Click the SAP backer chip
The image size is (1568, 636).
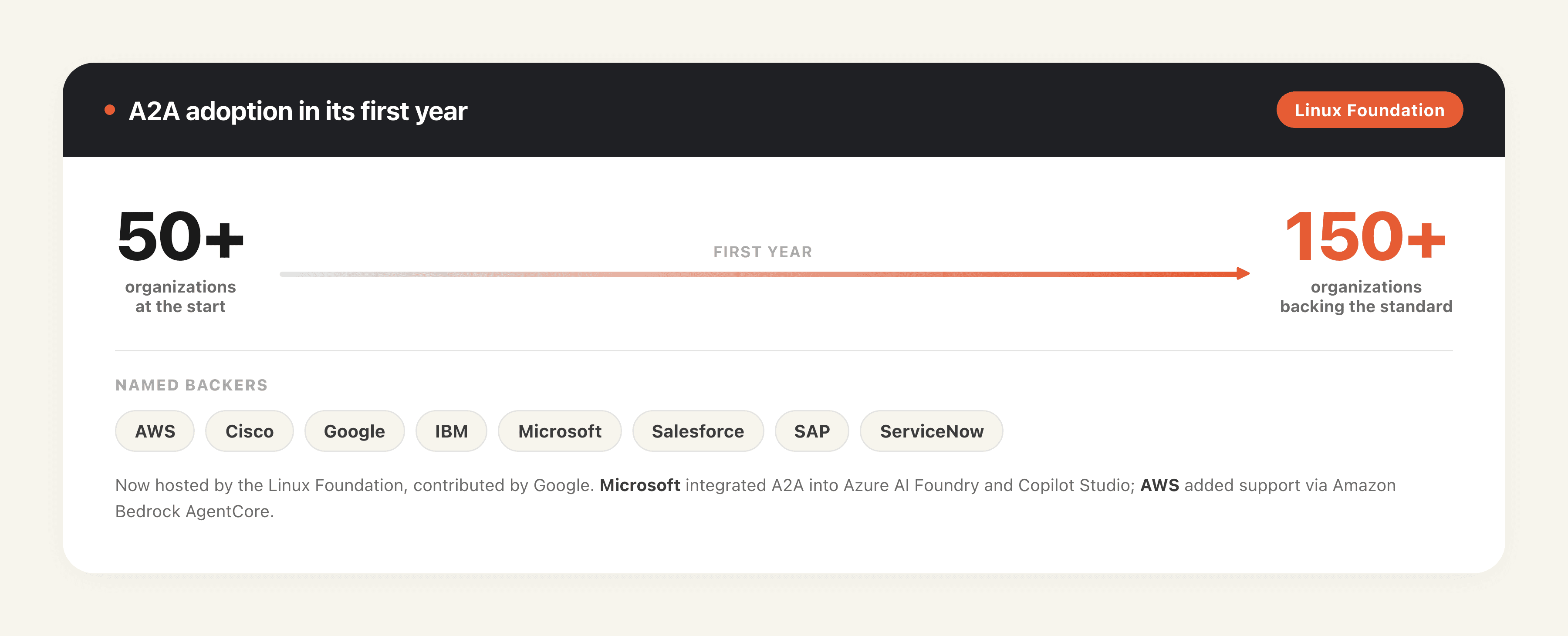tap(811, 431)
